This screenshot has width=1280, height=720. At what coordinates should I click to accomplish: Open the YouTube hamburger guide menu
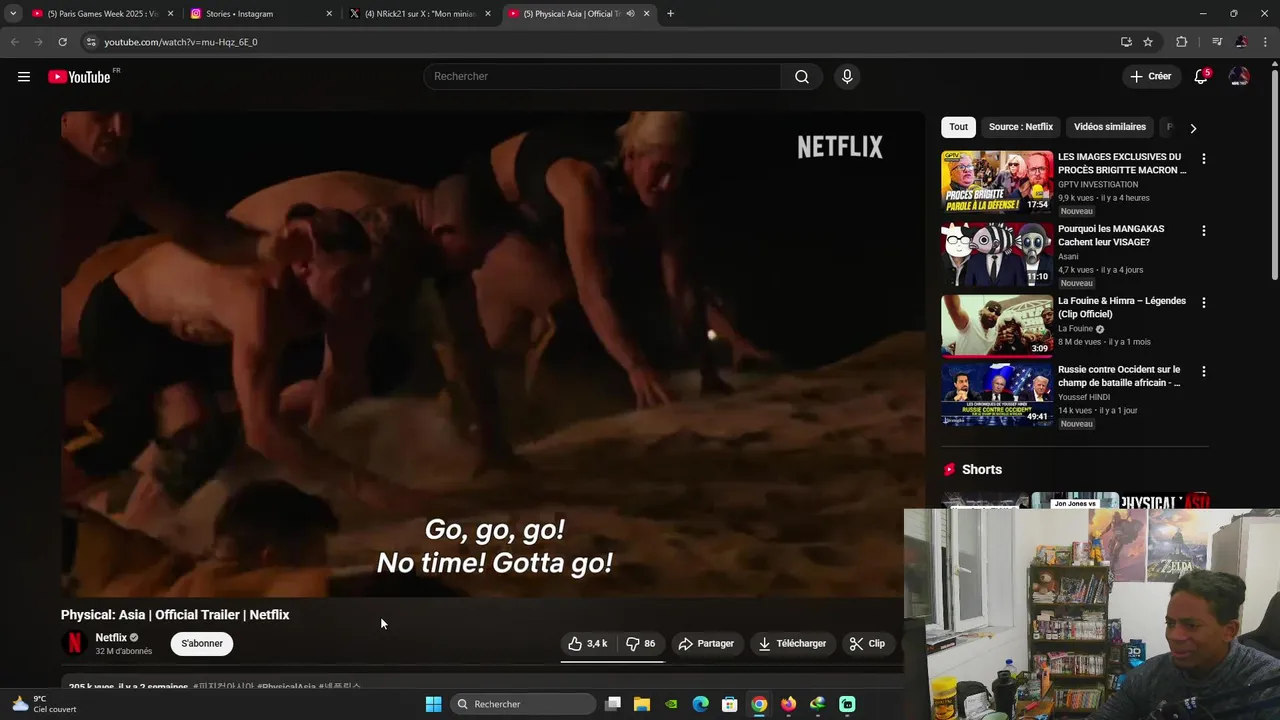click(x=24, y=77)
